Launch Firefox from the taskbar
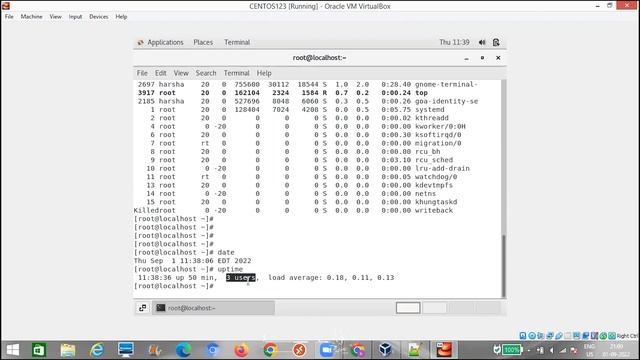Viewport: 640px width, 360px height. point(241,350)
